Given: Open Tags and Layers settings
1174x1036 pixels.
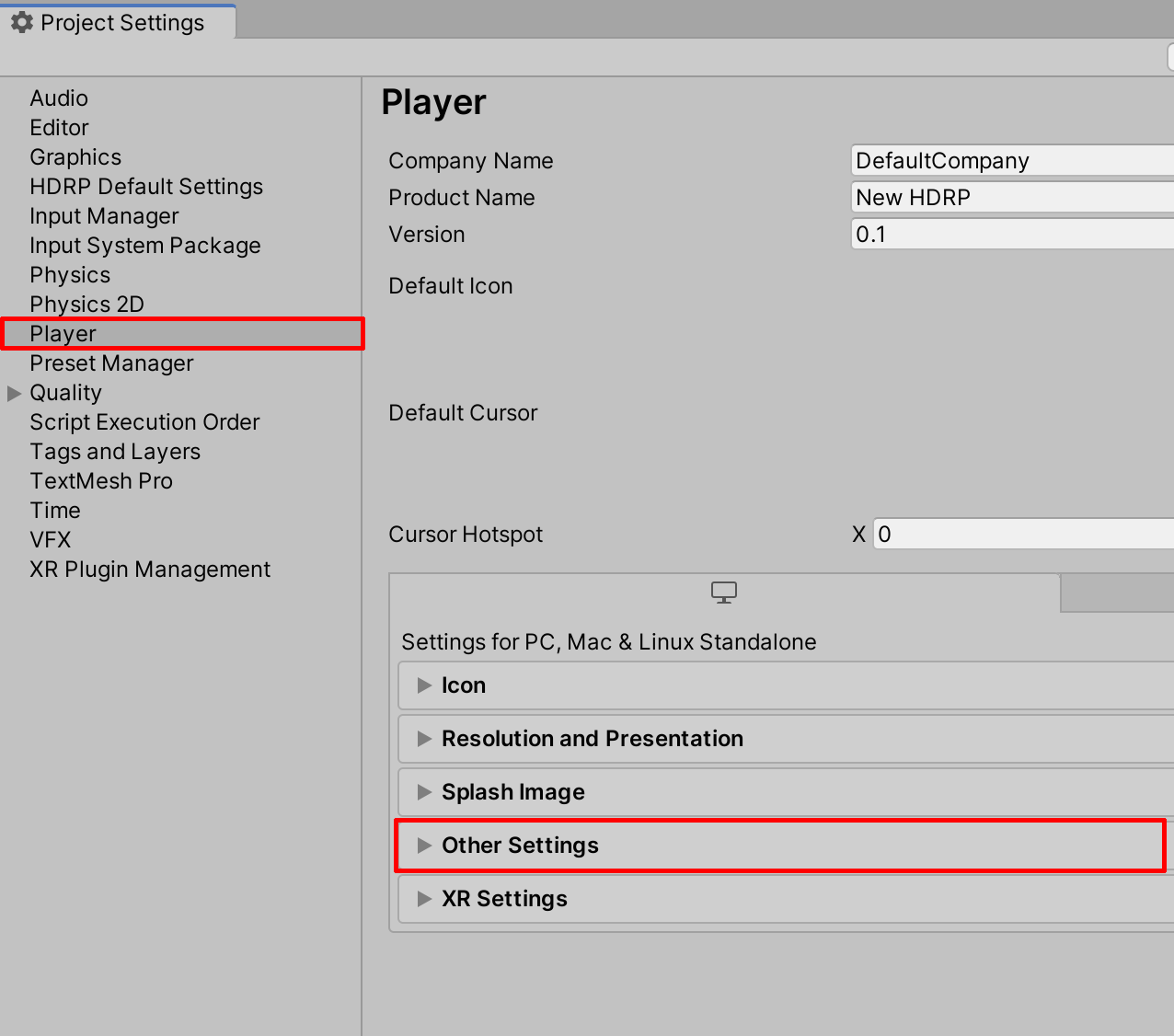Looking at the screenshot, I should (115, 452).
